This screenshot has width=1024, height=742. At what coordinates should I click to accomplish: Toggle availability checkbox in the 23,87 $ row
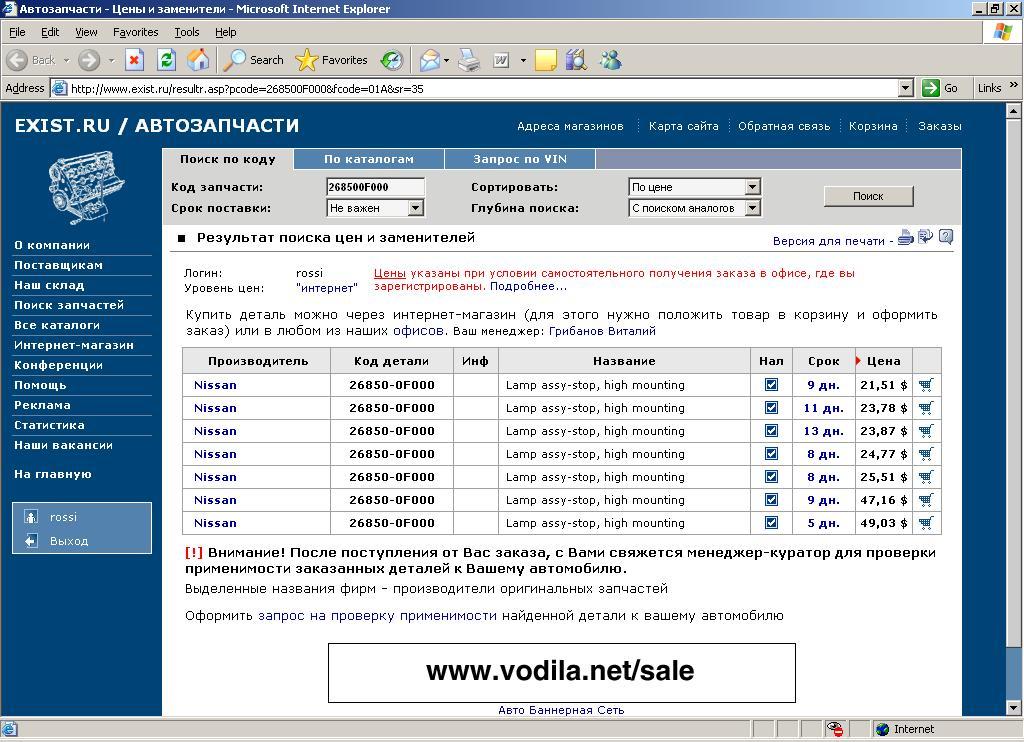[771, 430]
